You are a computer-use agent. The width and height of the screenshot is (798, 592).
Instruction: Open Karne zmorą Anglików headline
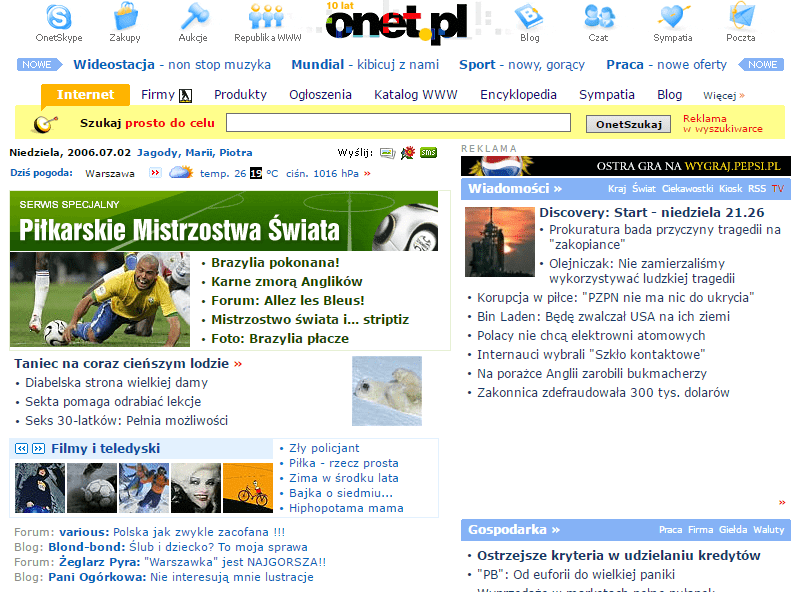(287, 281)
